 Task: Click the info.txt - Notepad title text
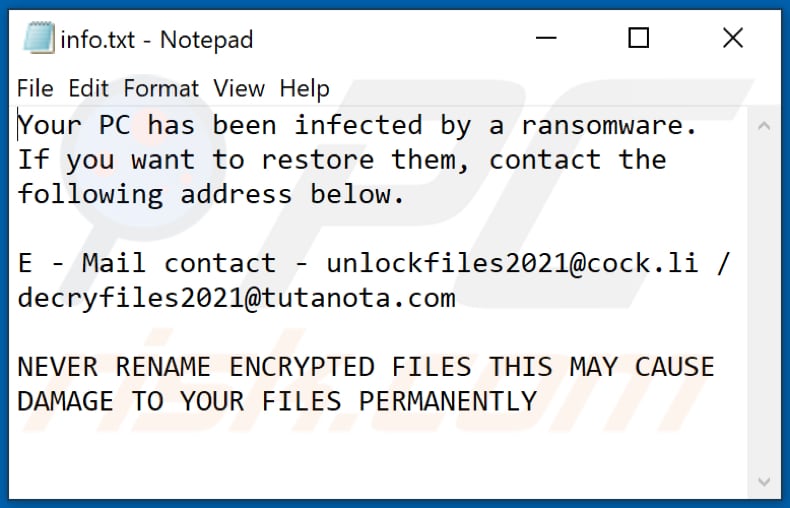pyautogui.click(x=156, y=40)
